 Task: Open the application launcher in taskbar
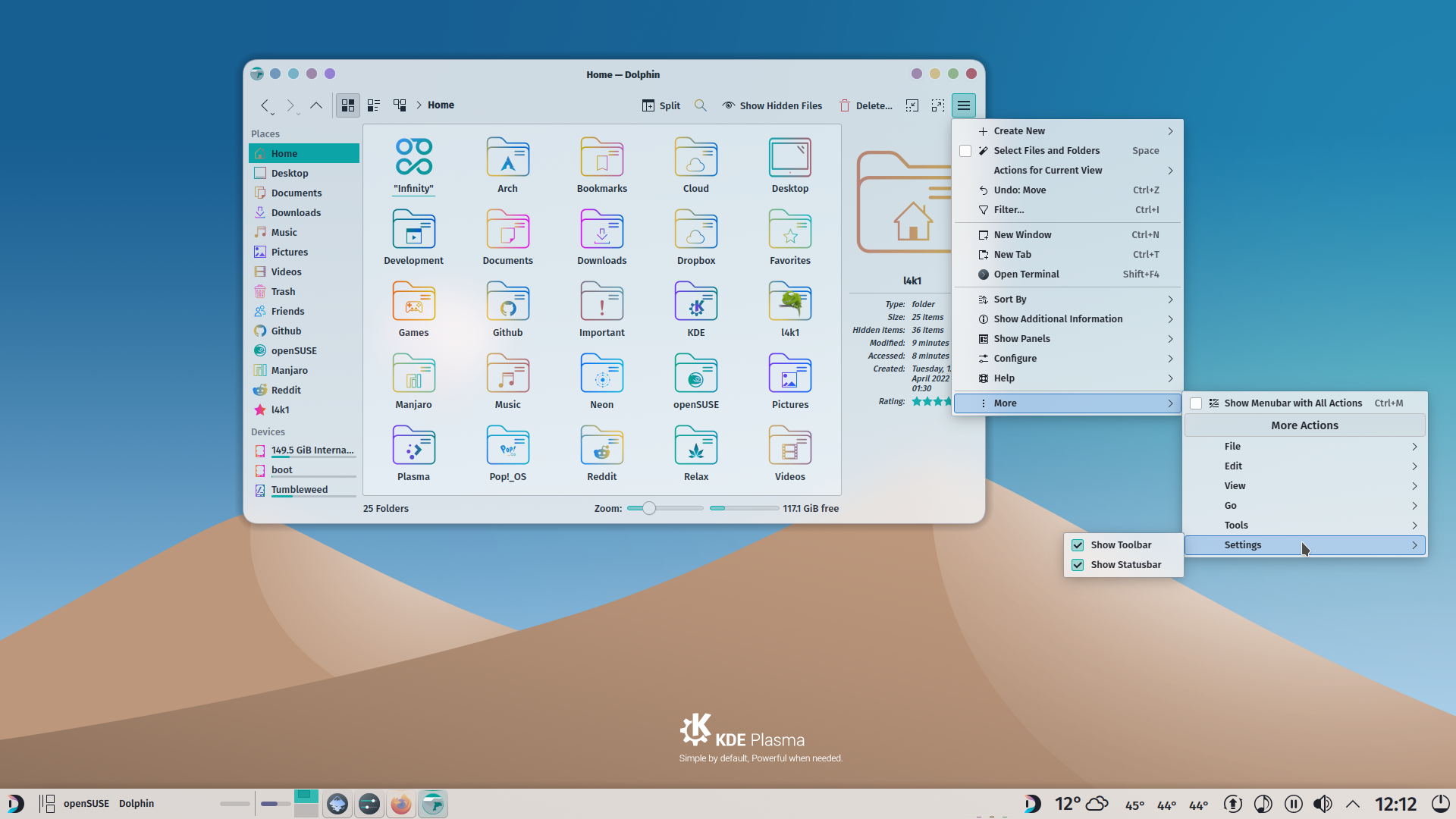pos(15,804)
